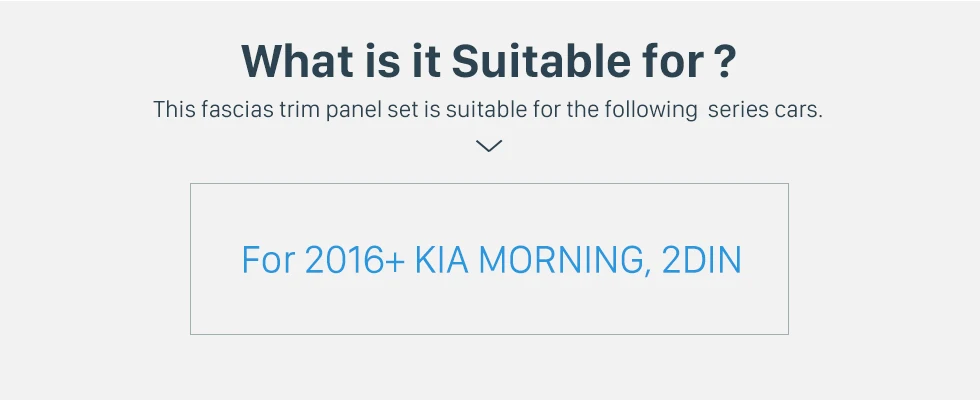Click the word "fascias" in the subtitle

(235, 109)
